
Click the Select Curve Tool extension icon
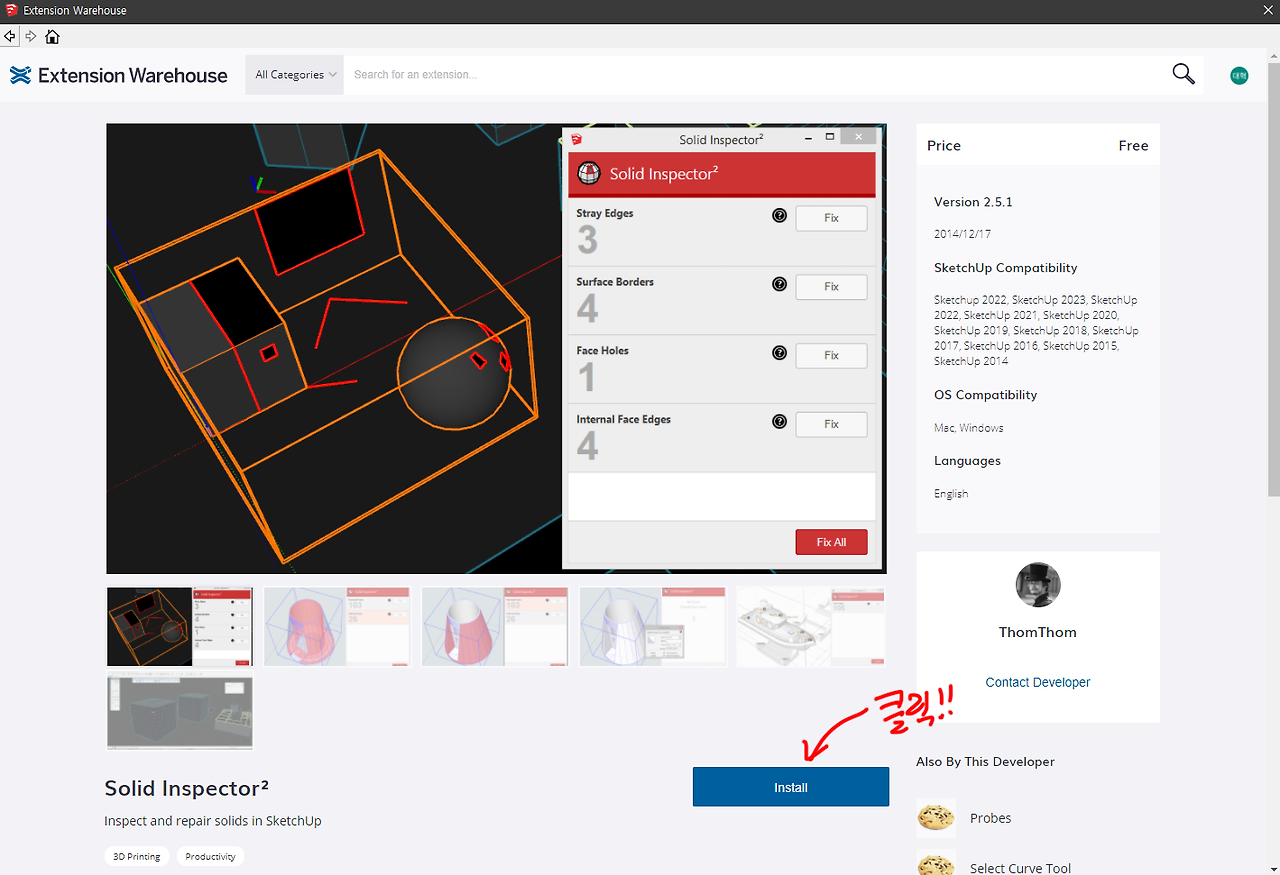[936, 862]
